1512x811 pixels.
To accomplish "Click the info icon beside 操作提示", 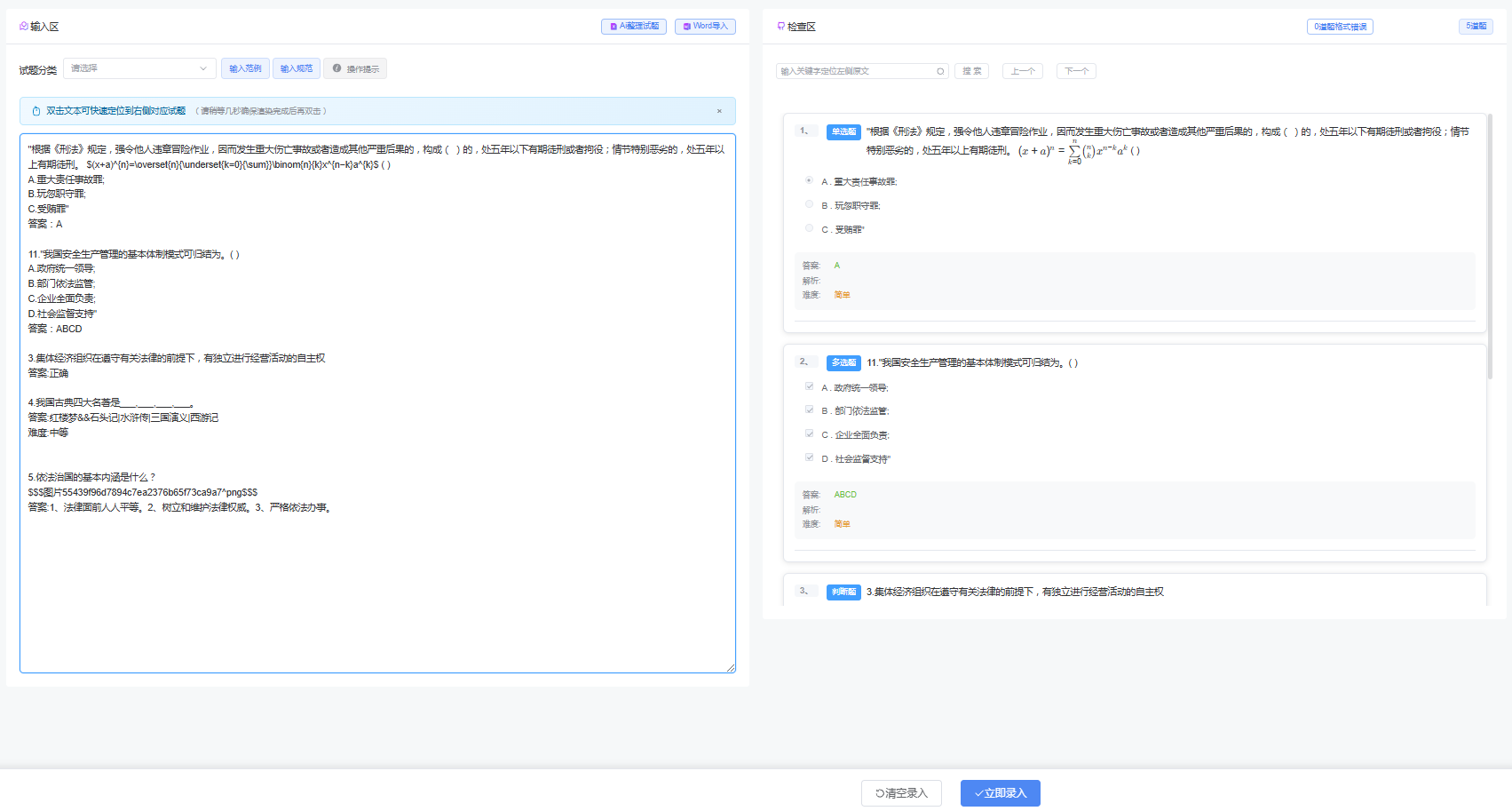I will pos(336,68).
